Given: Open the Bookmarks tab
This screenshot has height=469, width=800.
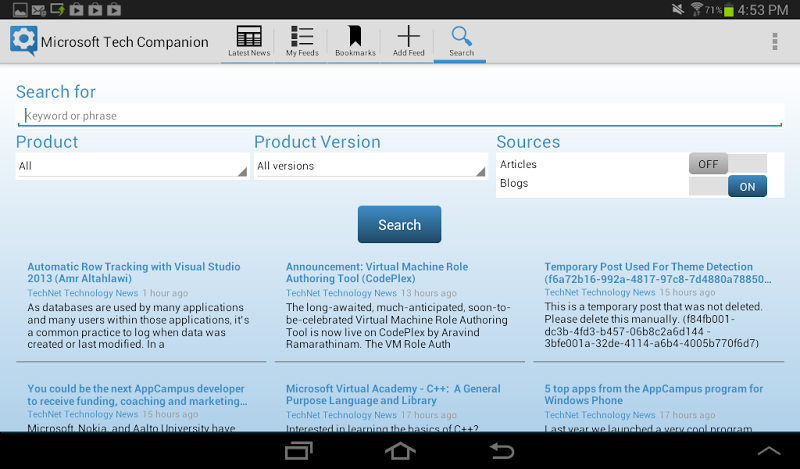Looking at the screenshot, I should click(x=355, y=41).
